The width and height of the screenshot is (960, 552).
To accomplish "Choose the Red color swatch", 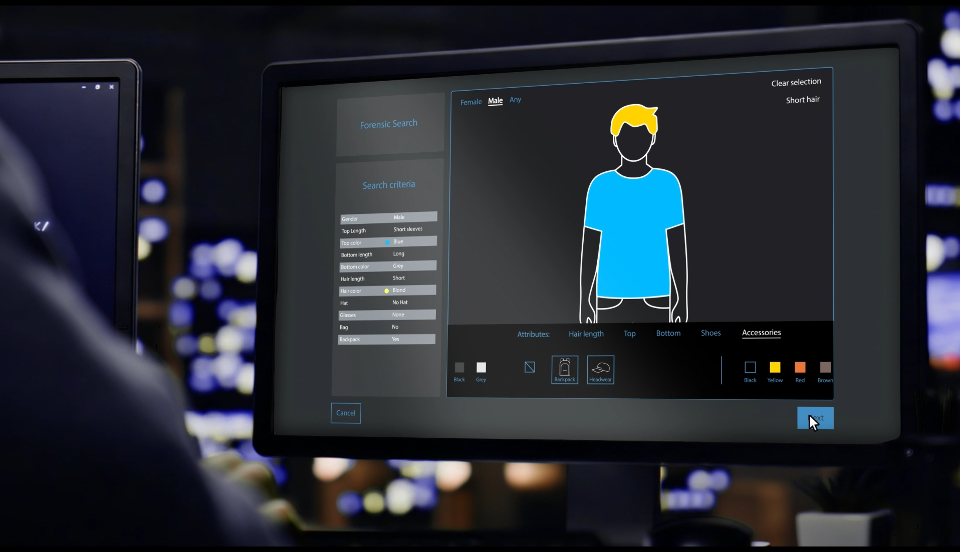I will tap(800, 367).
